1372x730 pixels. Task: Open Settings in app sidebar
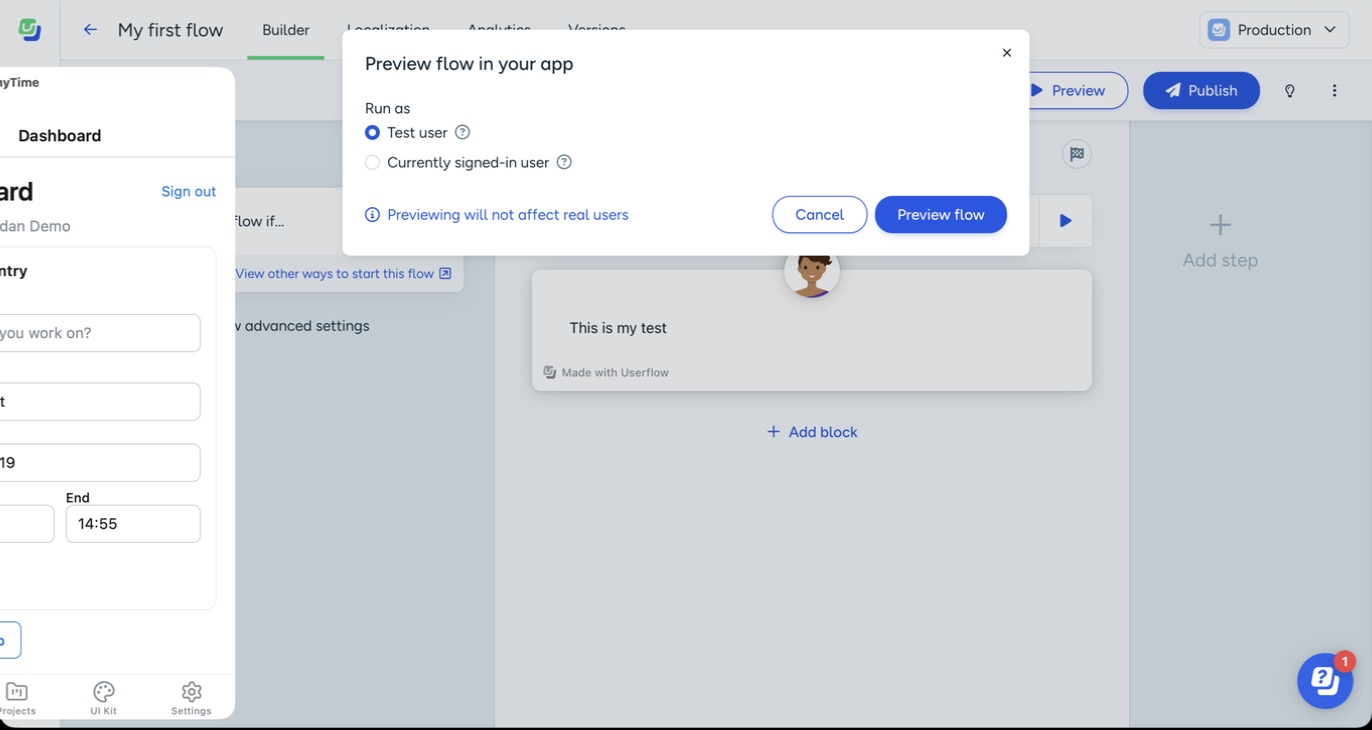coord(191,698)
